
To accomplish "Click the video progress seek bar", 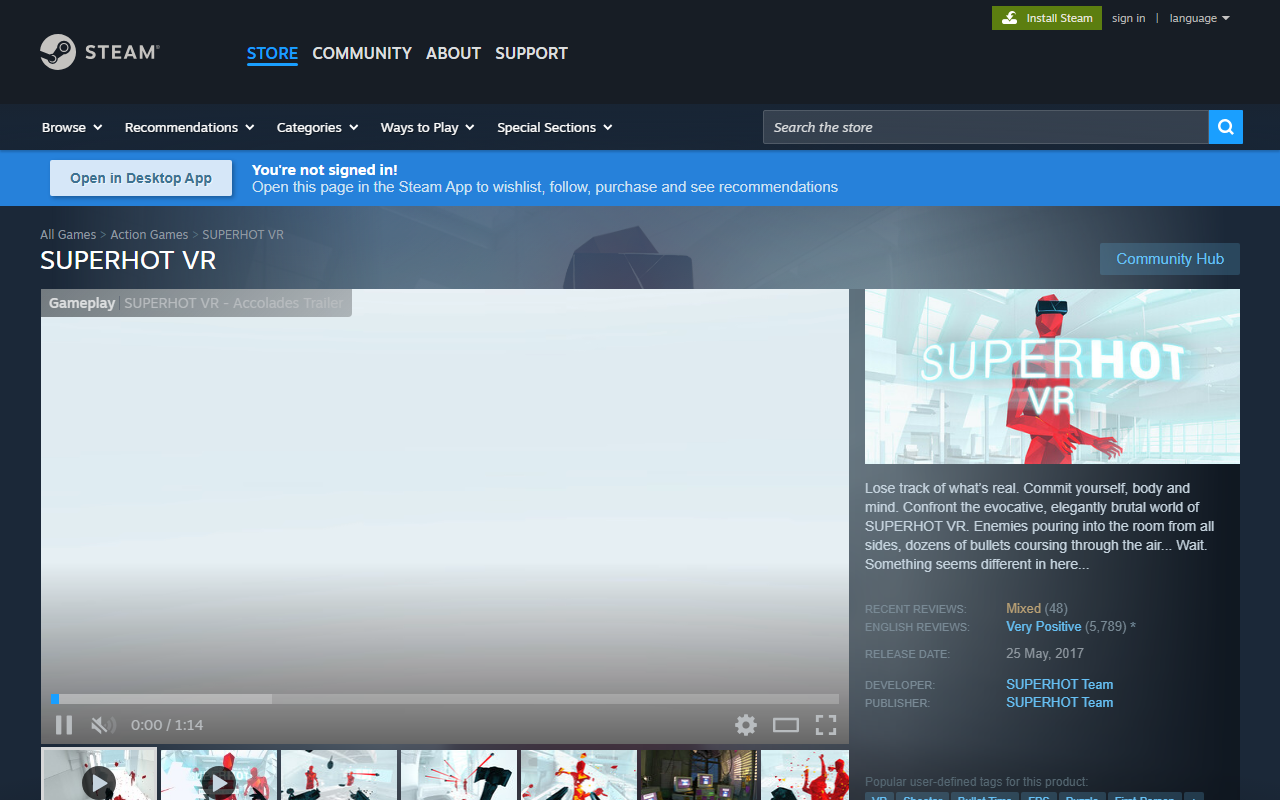I will pos(445,699).
